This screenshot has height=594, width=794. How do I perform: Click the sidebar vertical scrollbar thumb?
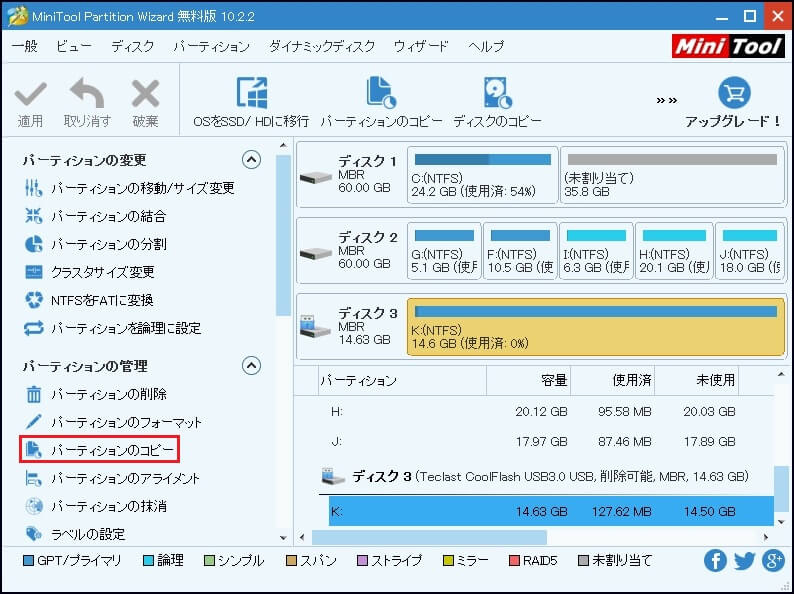(283, 235)
